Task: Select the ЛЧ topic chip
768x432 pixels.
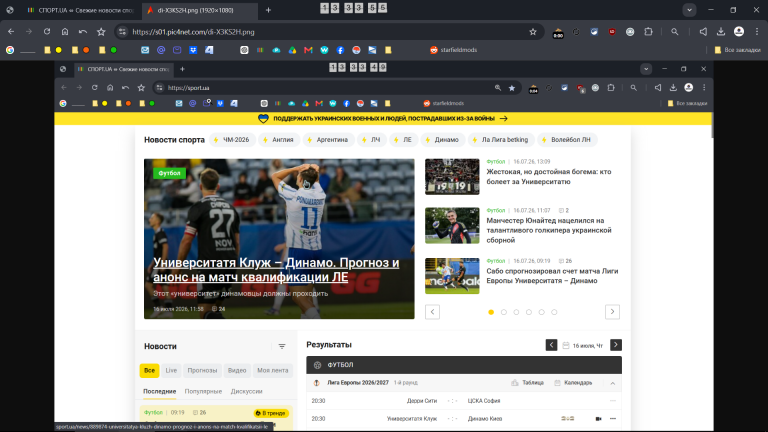Action: (x=371, y=140)
